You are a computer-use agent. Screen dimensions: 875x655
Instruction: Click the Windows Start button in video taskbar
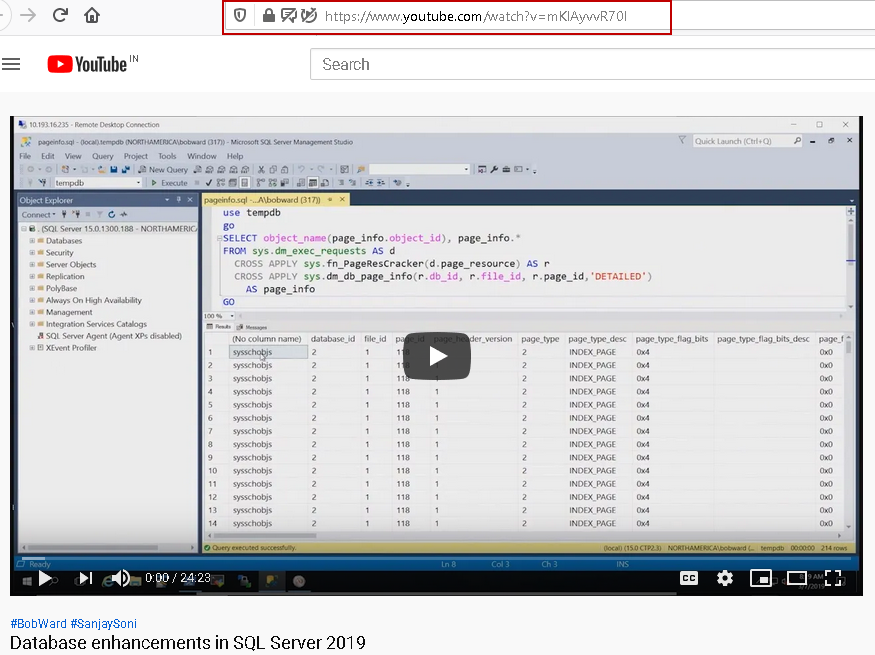click(27, 581)
